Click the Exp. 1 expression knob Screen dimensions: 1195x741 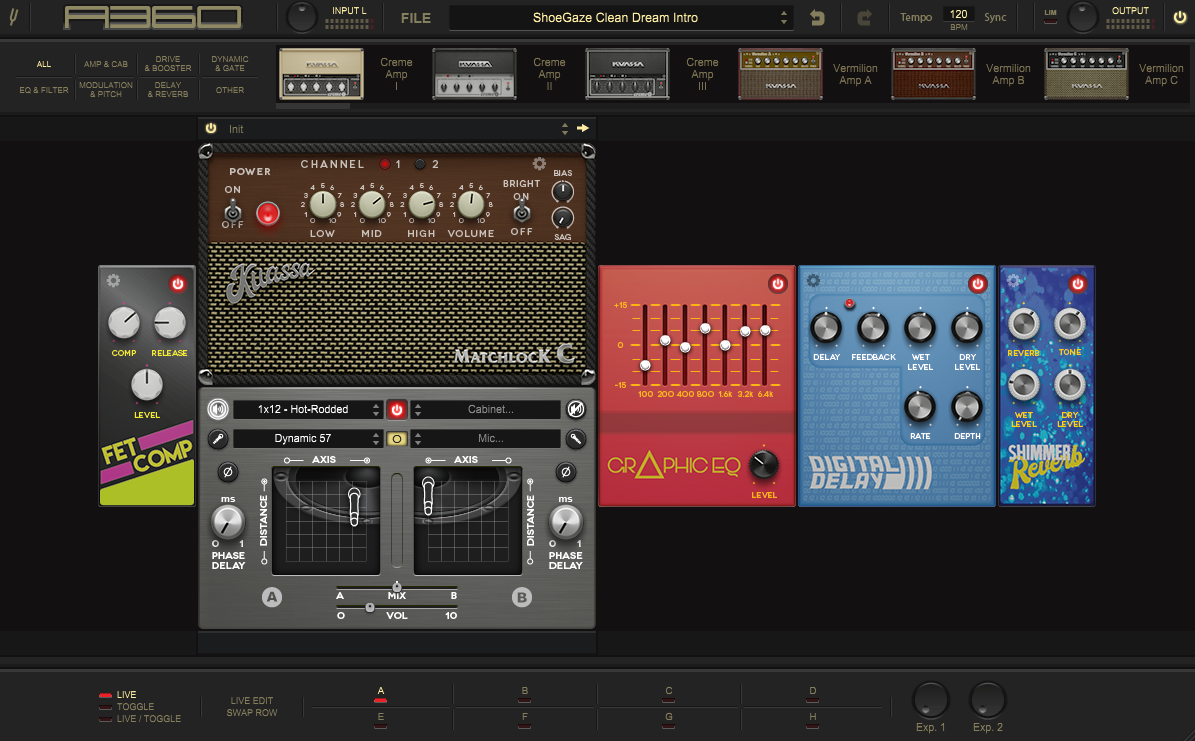931,699
